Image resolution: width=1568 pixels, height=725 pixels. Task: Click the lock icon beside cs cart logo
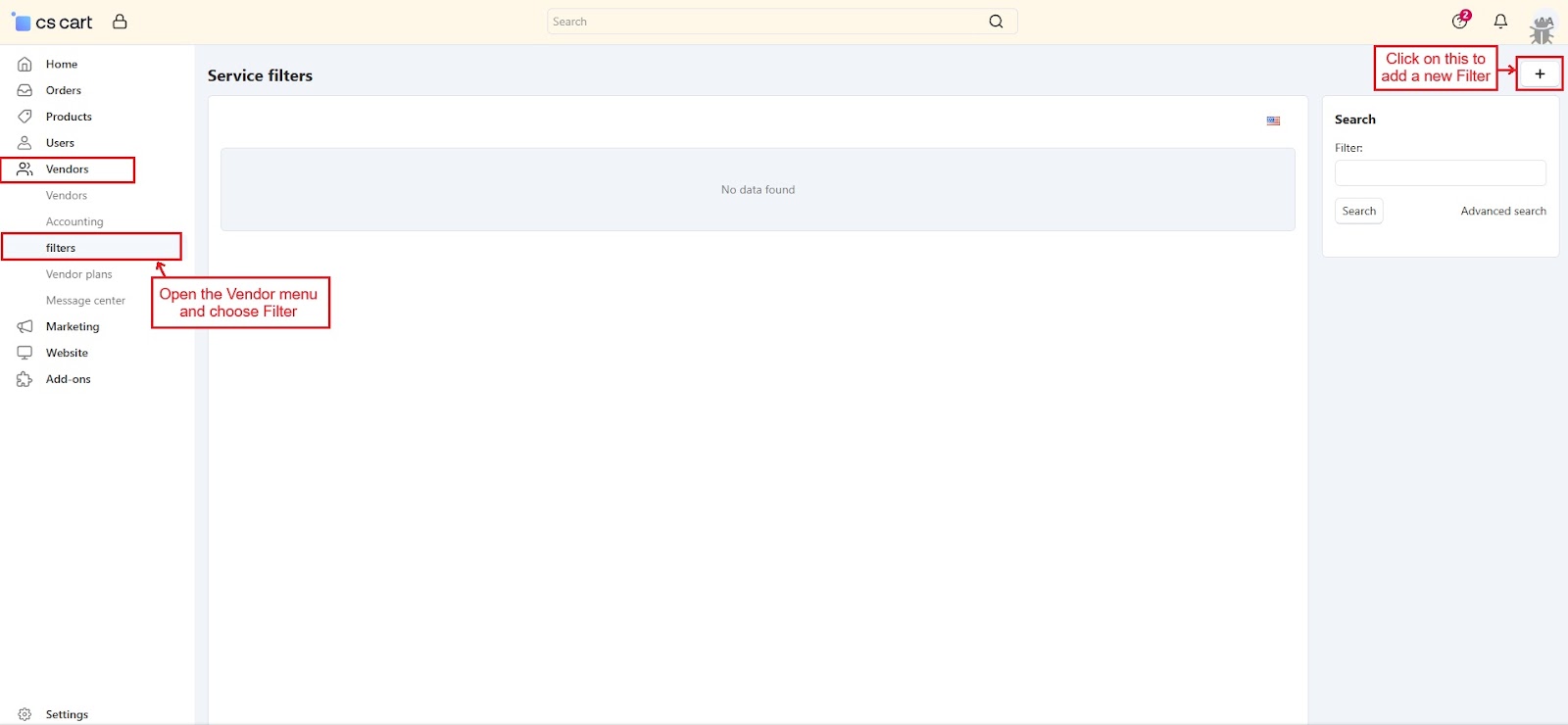120,22
